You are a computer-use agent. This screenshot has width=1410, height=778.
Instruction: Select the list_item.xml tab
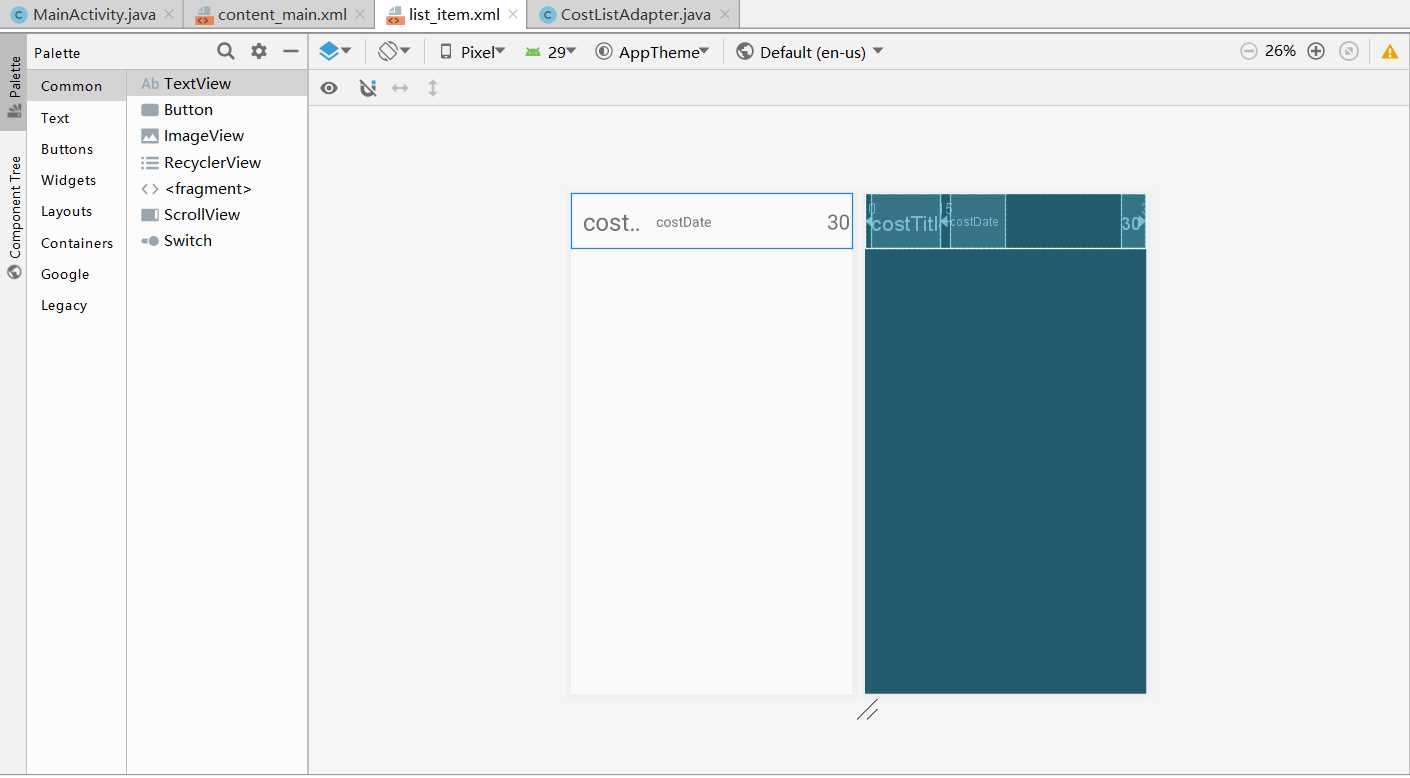tap(454, 14)
